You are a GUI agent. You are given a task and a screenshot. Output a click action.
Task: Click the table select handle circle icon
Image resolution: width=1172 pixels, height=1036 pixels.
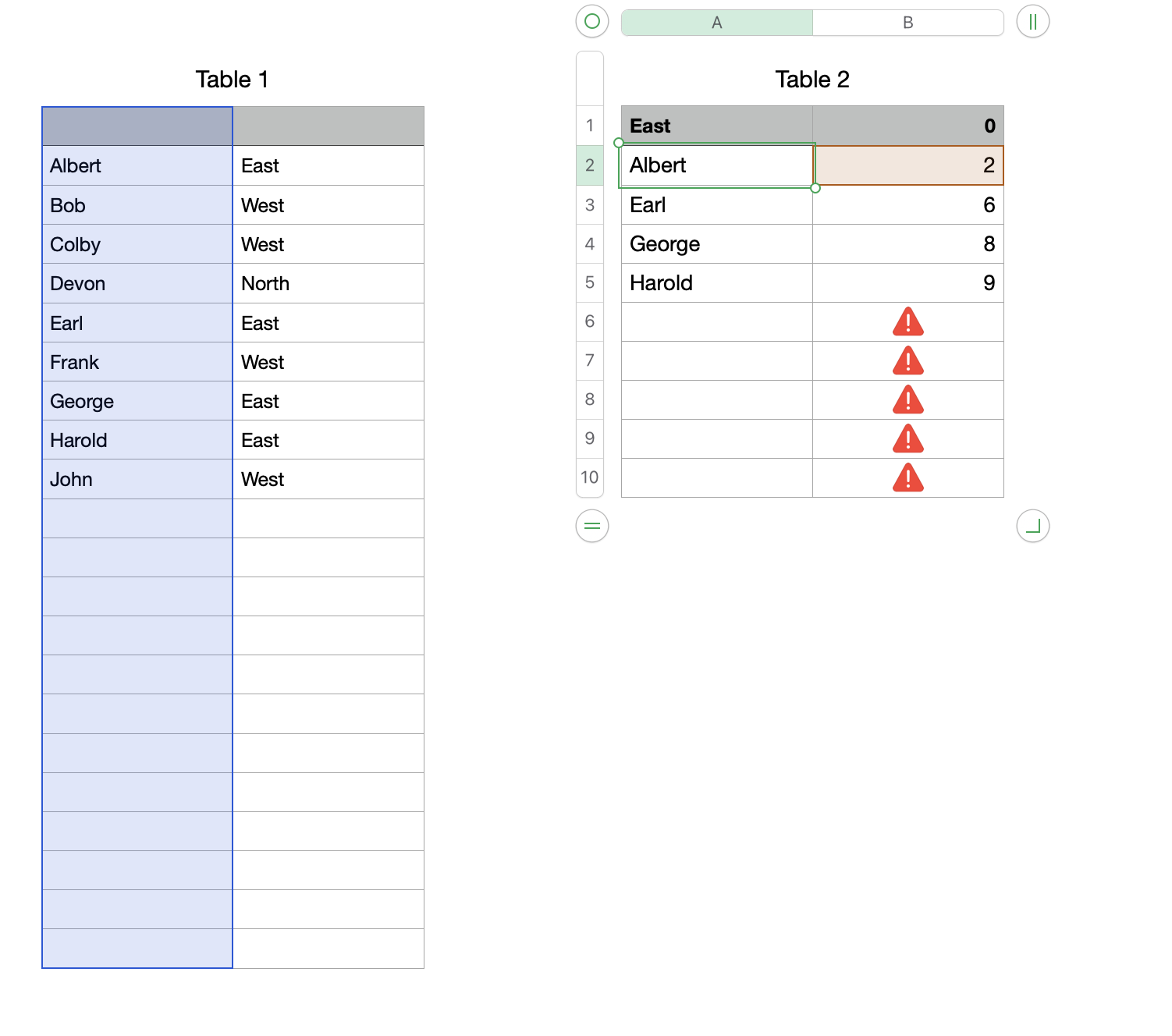click(592, 22)
